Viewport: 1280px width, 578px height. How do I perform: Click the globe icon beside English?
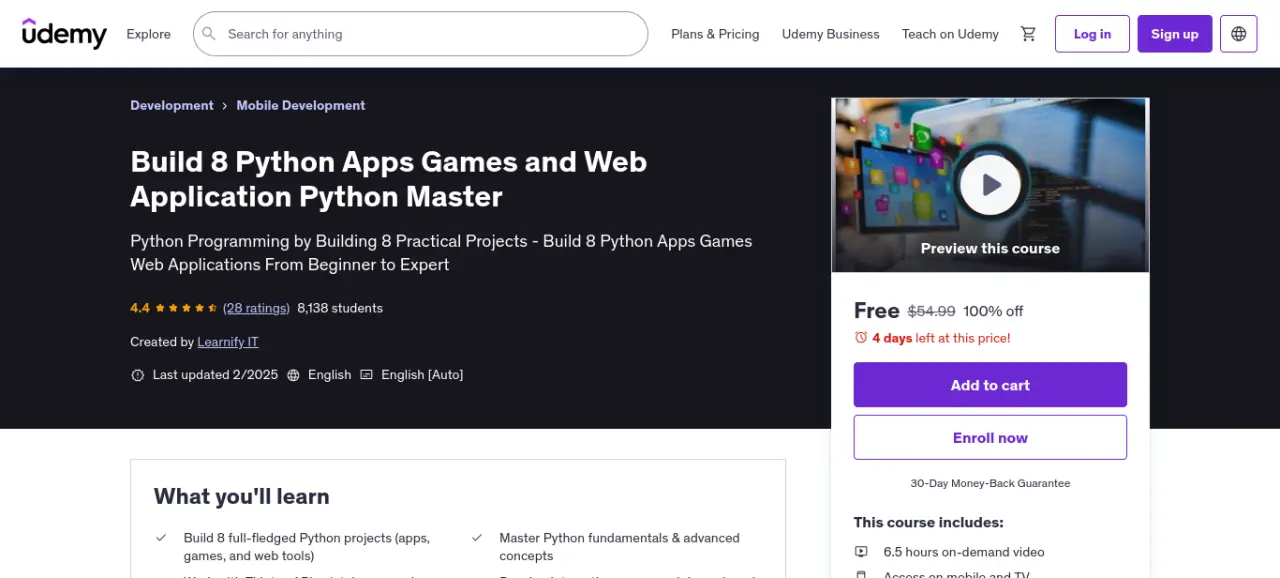pyautogui.click(x=294, y=375)
